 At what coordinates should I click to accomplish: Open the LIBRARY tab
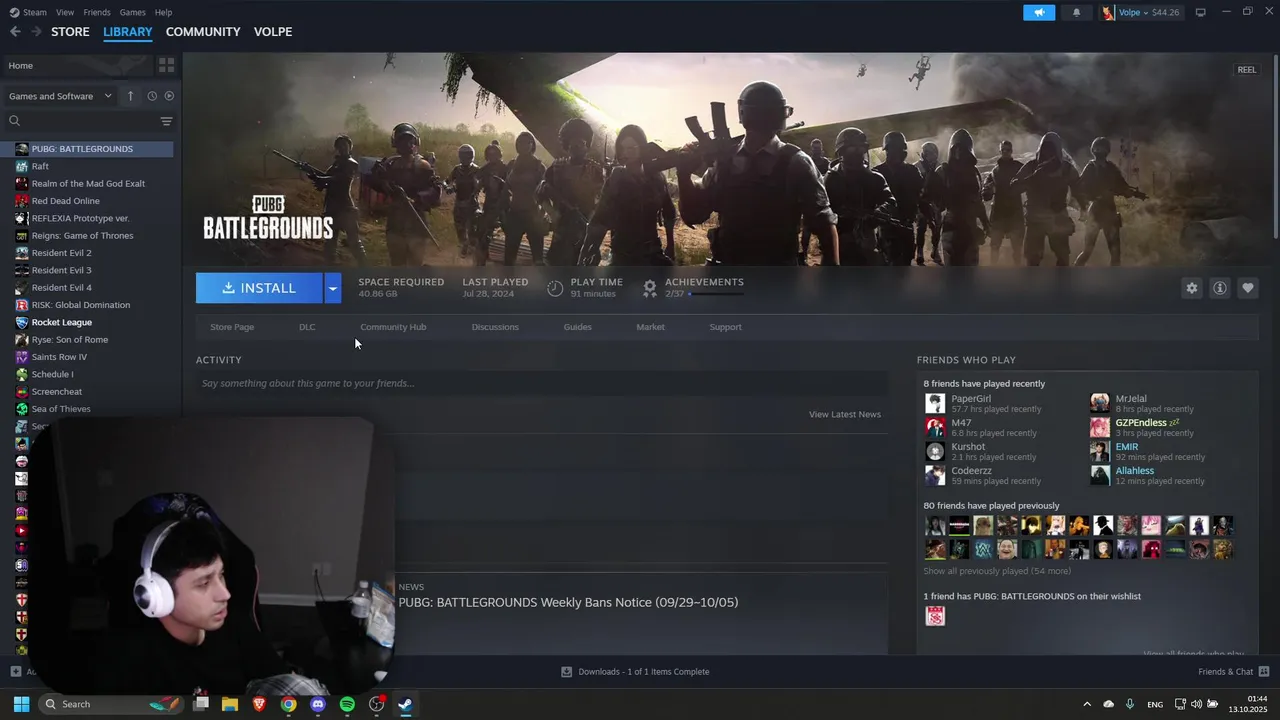click(x=128, y=32)
